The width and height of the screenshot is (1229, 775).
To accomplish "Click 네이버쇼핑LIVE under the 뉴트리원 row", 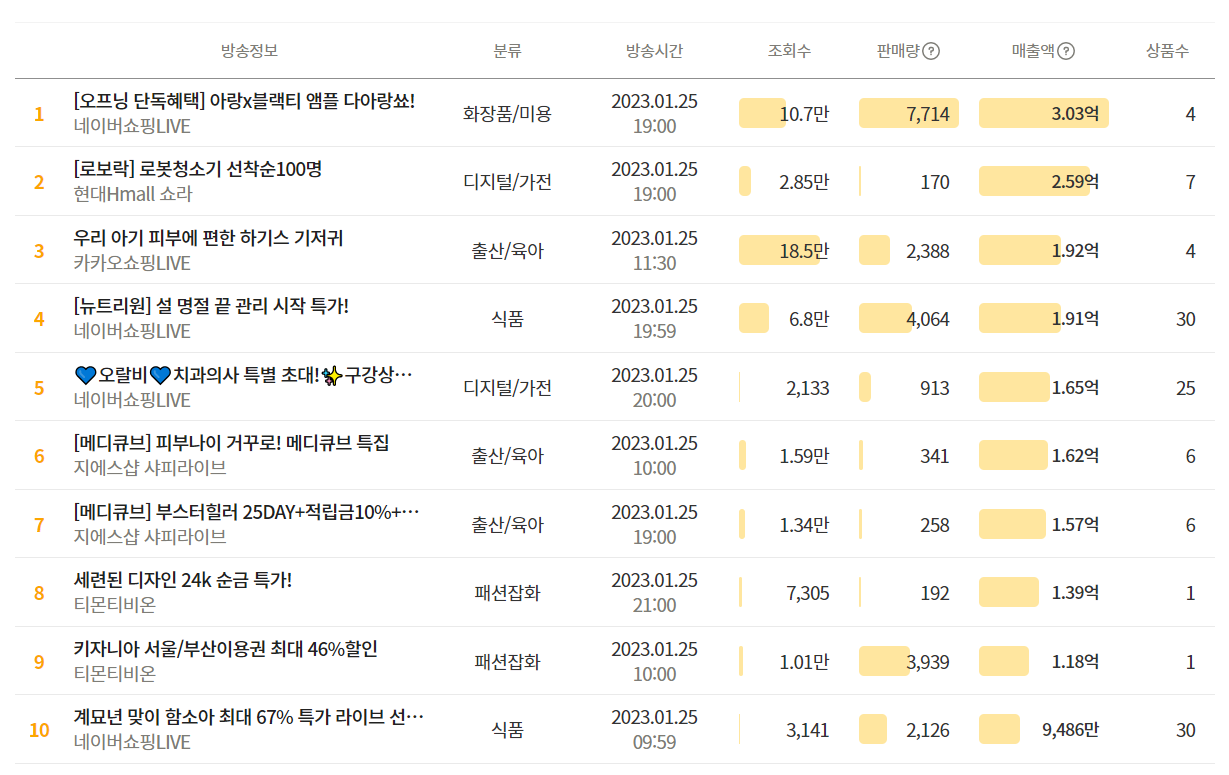I will [x=132, y=331].
